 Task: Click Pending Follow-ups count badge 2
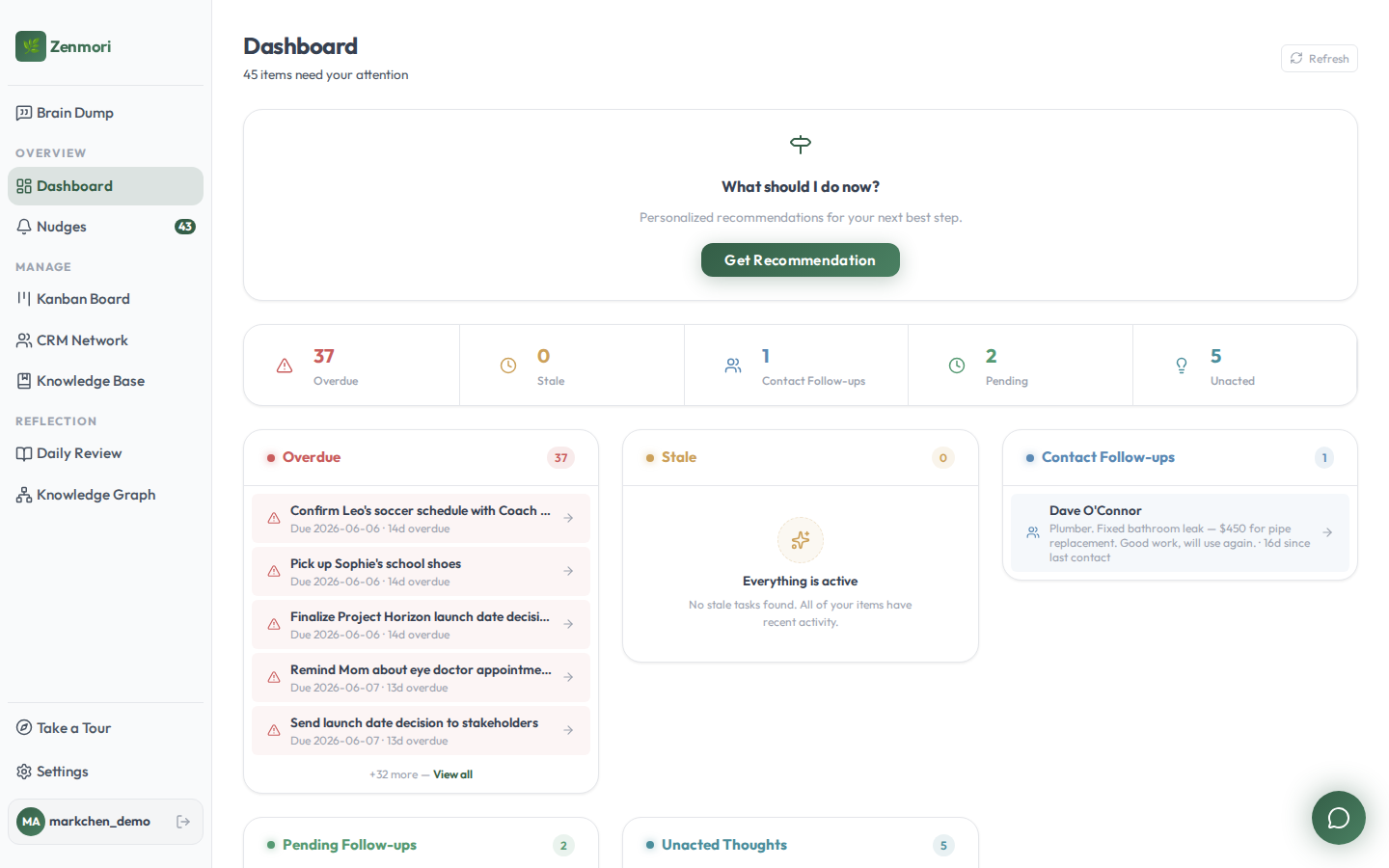click(x=563, y=846)
